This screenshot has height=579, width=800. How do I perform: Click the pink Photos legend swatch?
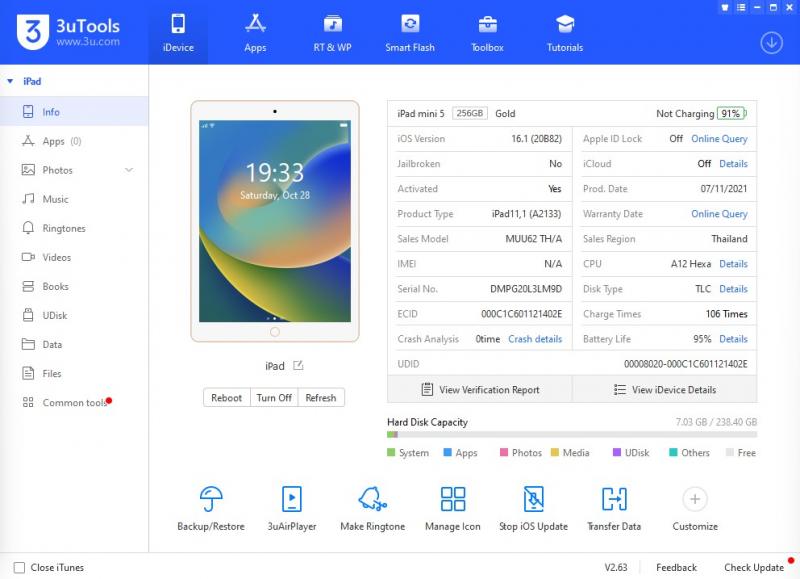pos(504,452)
